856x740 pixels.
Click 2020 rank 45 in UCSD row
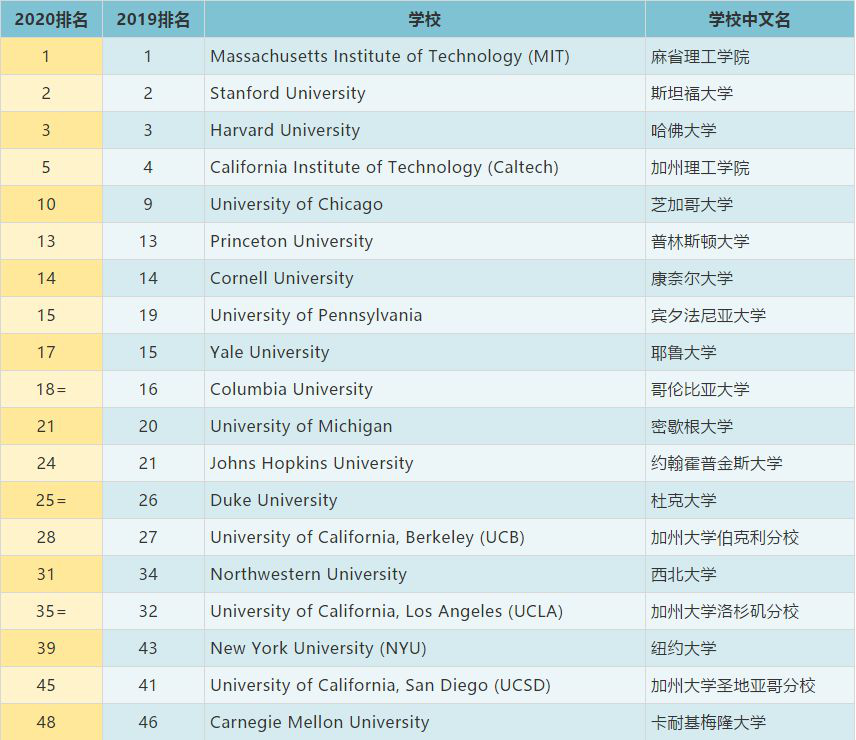[x=46, y=685]
